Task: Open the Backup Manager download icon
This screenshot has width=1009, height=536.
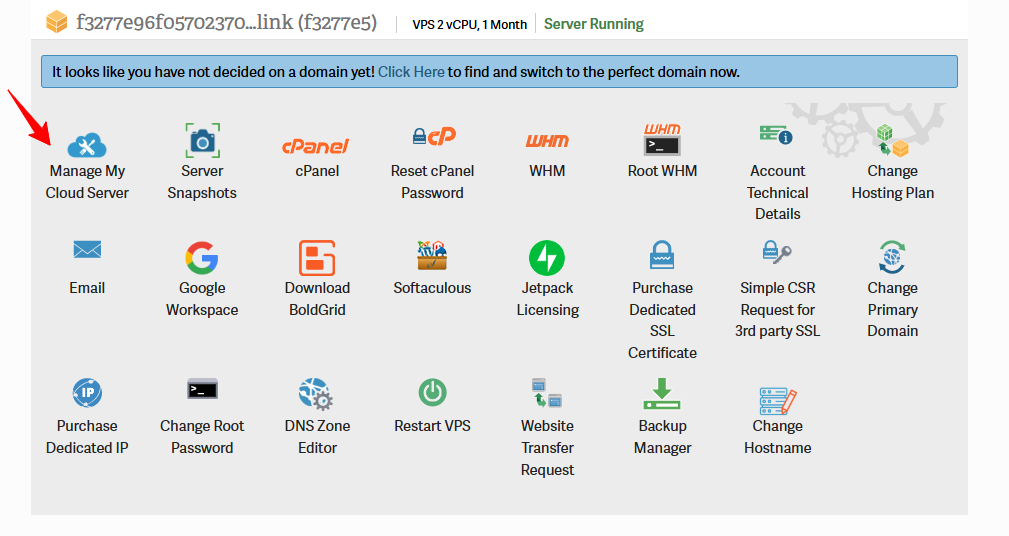Action: (662, 394)
